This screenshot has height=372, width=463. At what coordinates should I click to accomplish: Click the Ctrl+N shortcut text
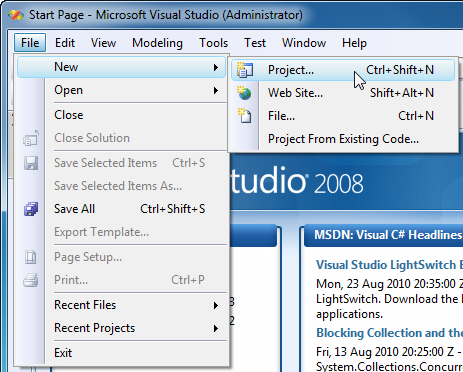coord(416,116)
